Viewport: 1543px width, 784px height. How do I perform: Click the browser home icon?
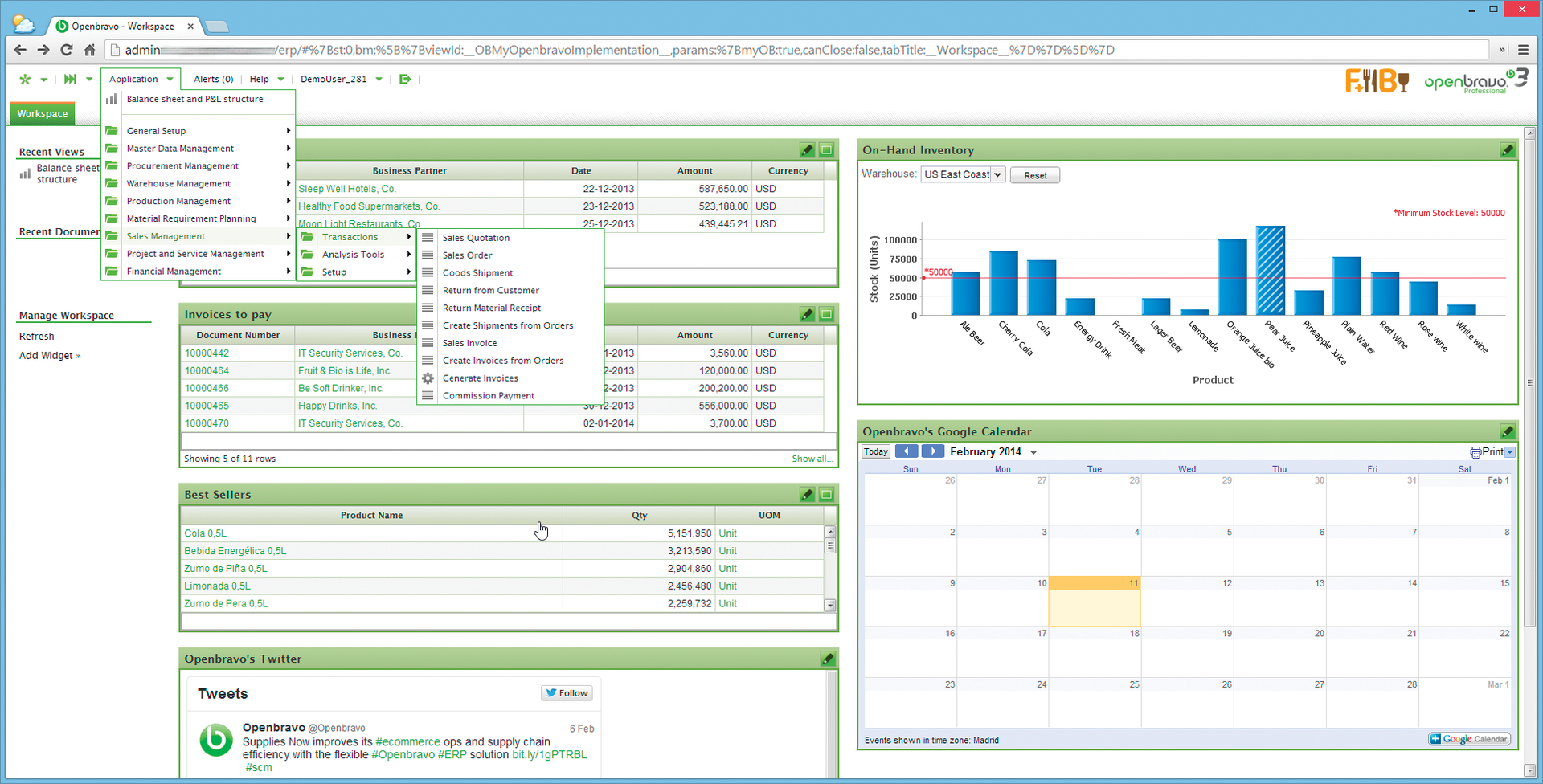pos(89,49)
